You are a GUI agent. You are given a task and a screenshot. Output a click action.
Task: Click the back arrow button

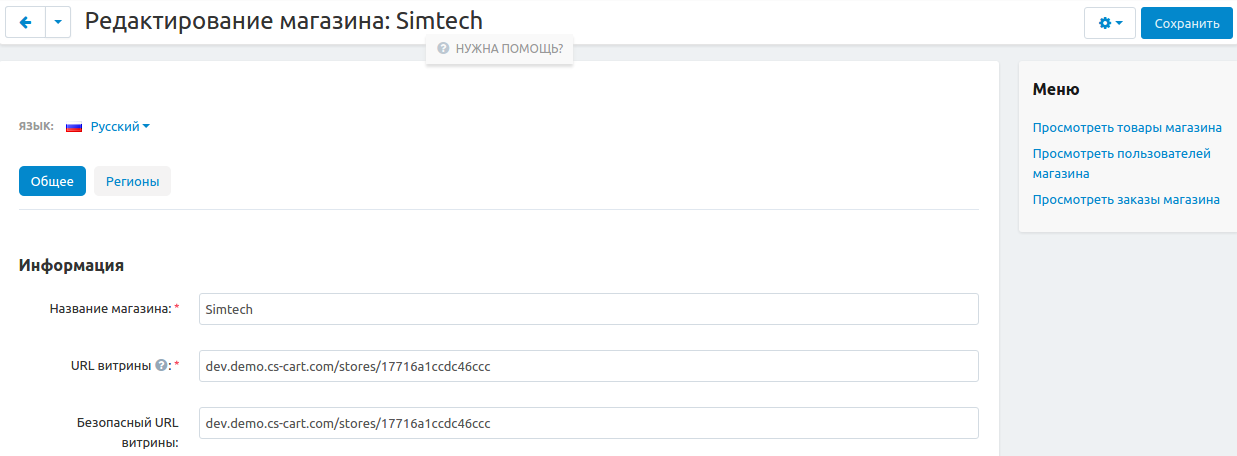[25, 22]
